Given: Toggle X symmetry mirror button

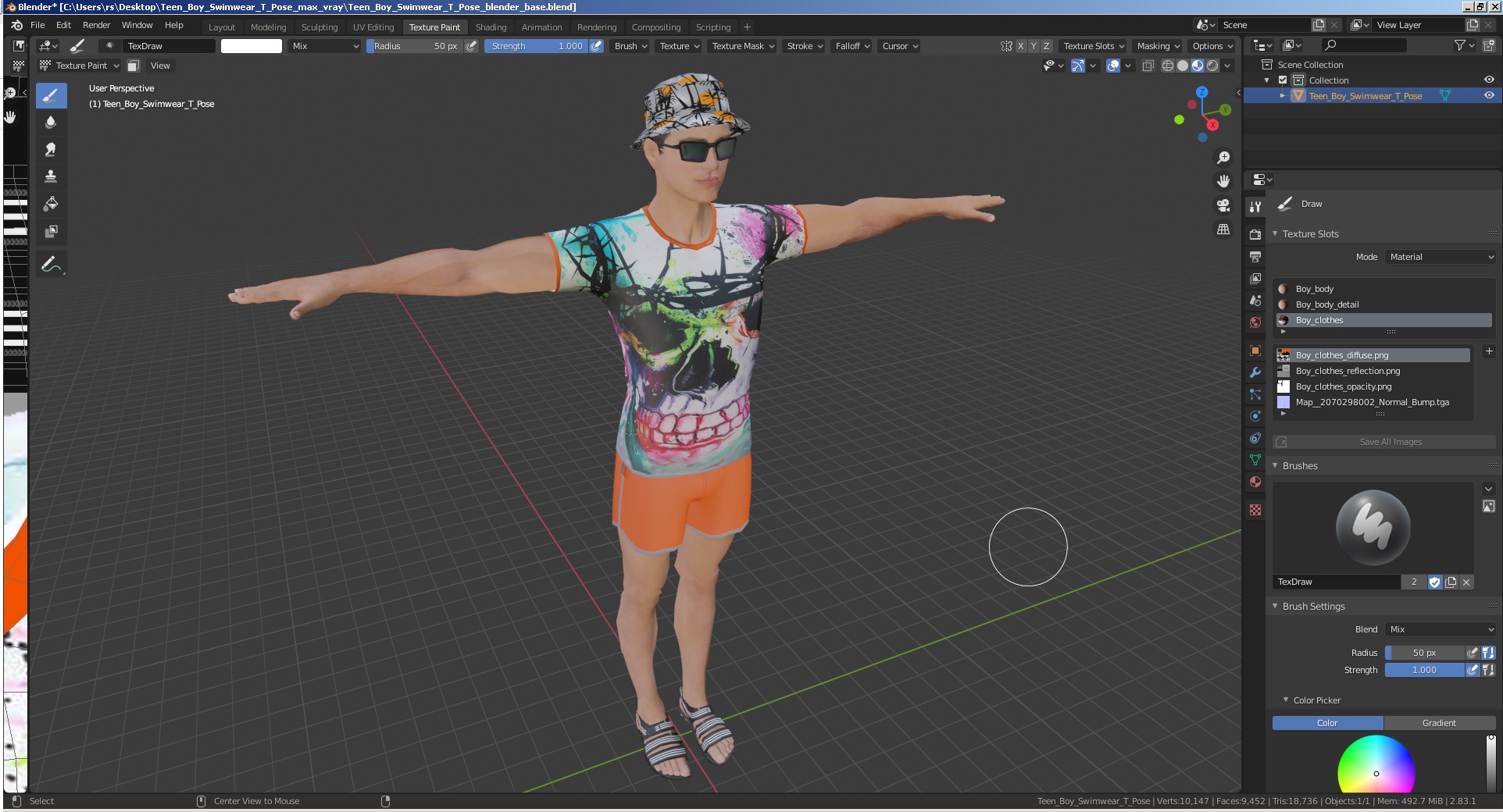Looking at the screenshot, I should [1020, 46].
